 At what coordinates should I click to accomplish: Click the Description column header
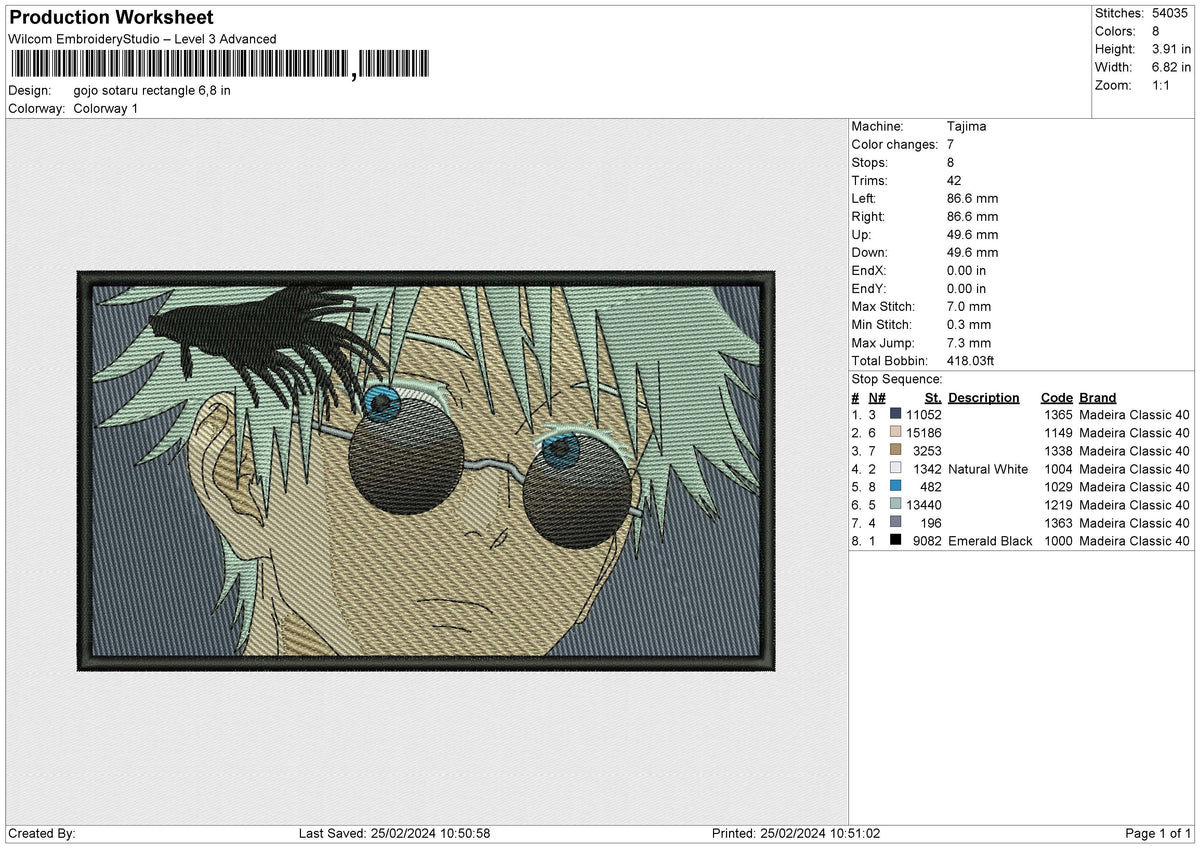(x=984, y=398)
